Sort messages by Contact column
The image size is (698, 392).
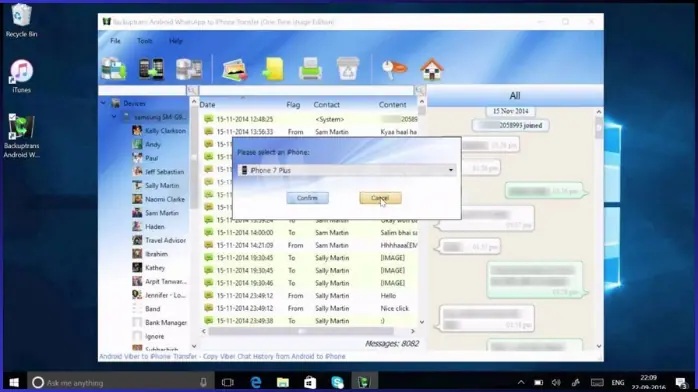tap(326, 105)
